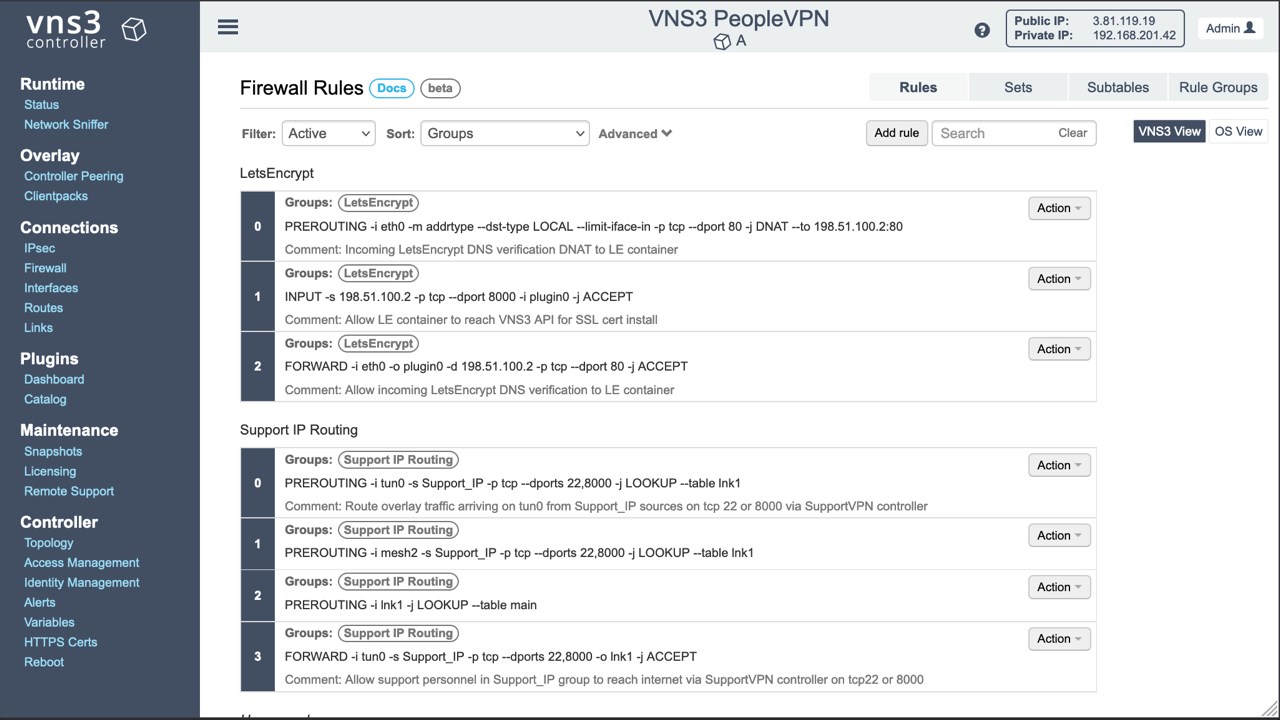Open Remote Support page

(69, 491)
